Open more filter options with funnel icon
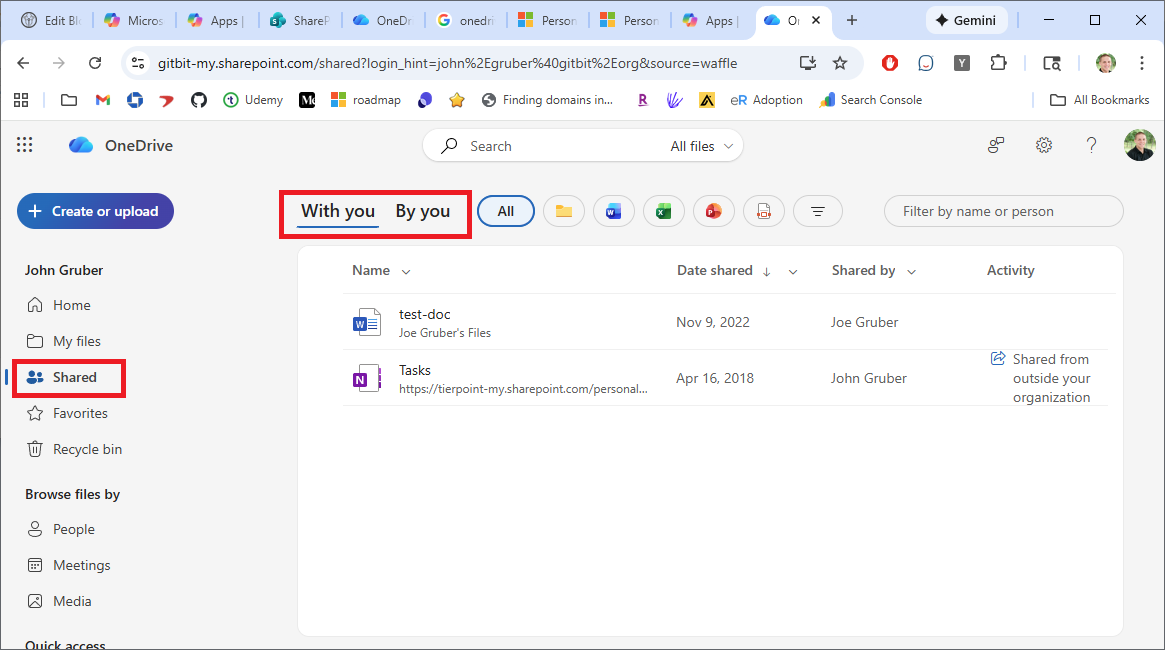 click(817, 211)
